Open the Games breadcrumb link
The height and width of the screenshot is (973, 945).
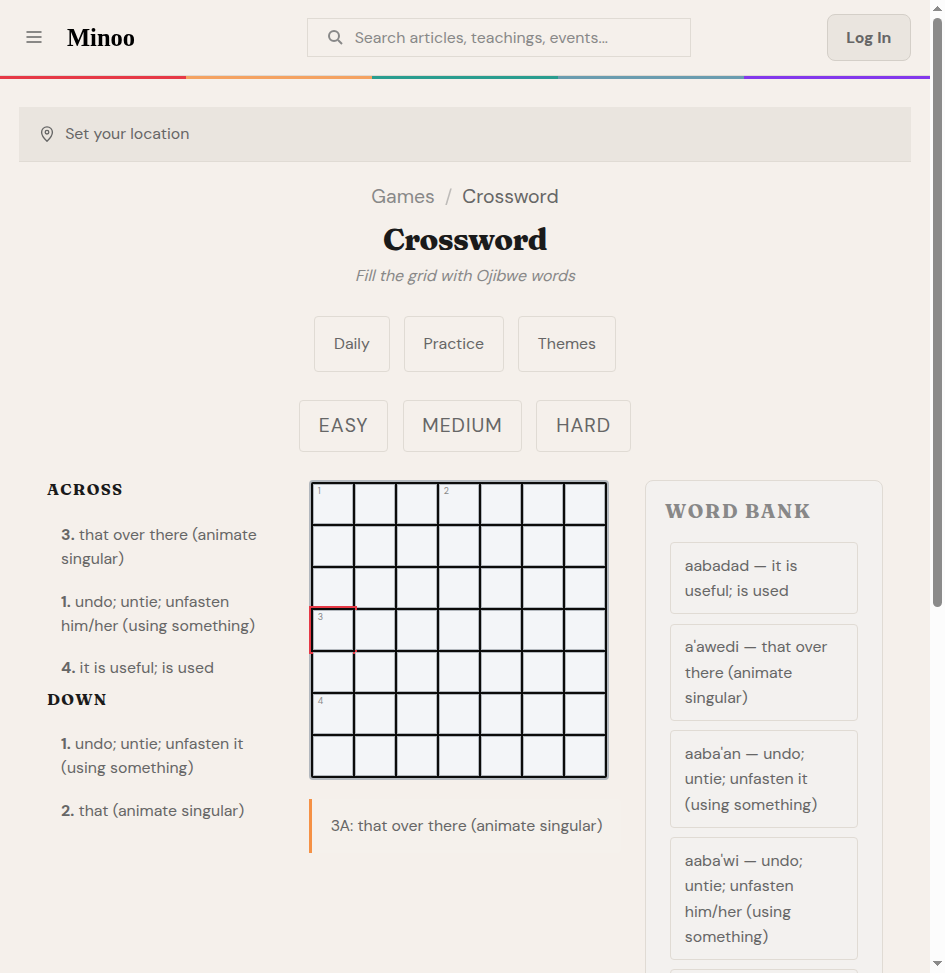click(403, 196)
